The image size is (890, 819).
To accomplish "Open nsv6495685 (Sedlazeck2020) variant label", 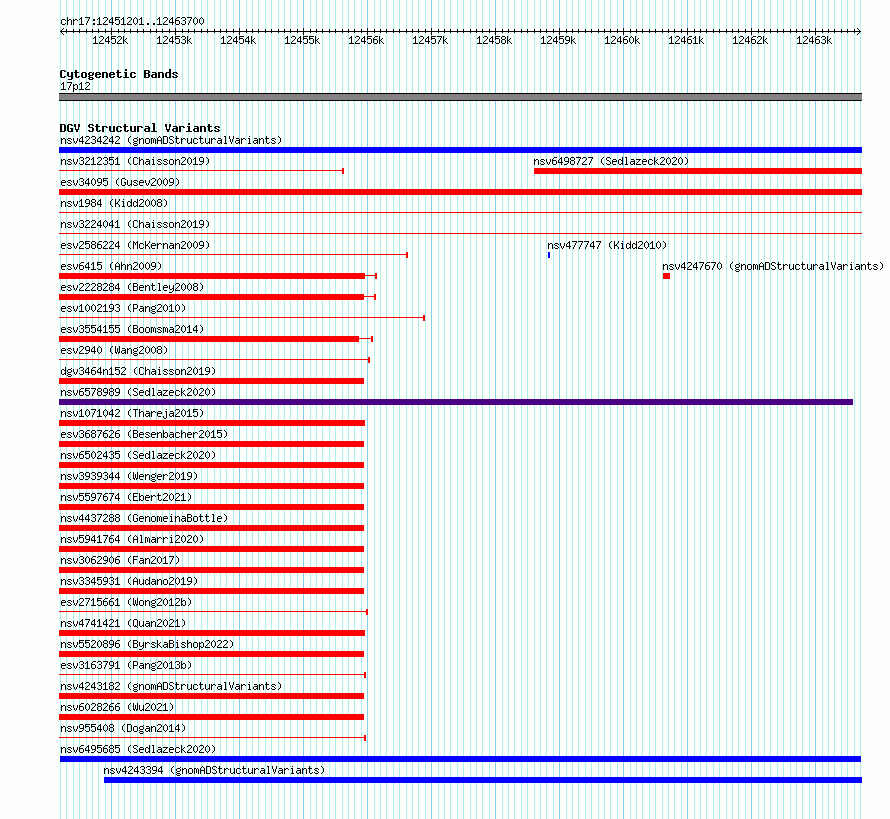I will (x=138, y=749).
